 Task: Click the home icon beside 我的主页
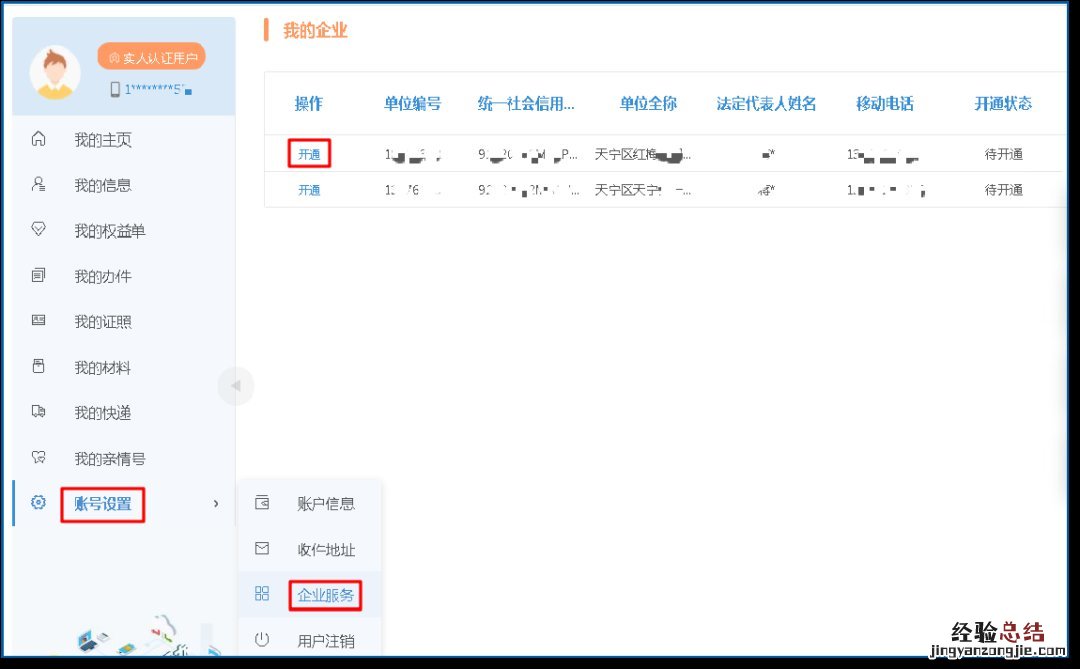click(x=39, y=139)
